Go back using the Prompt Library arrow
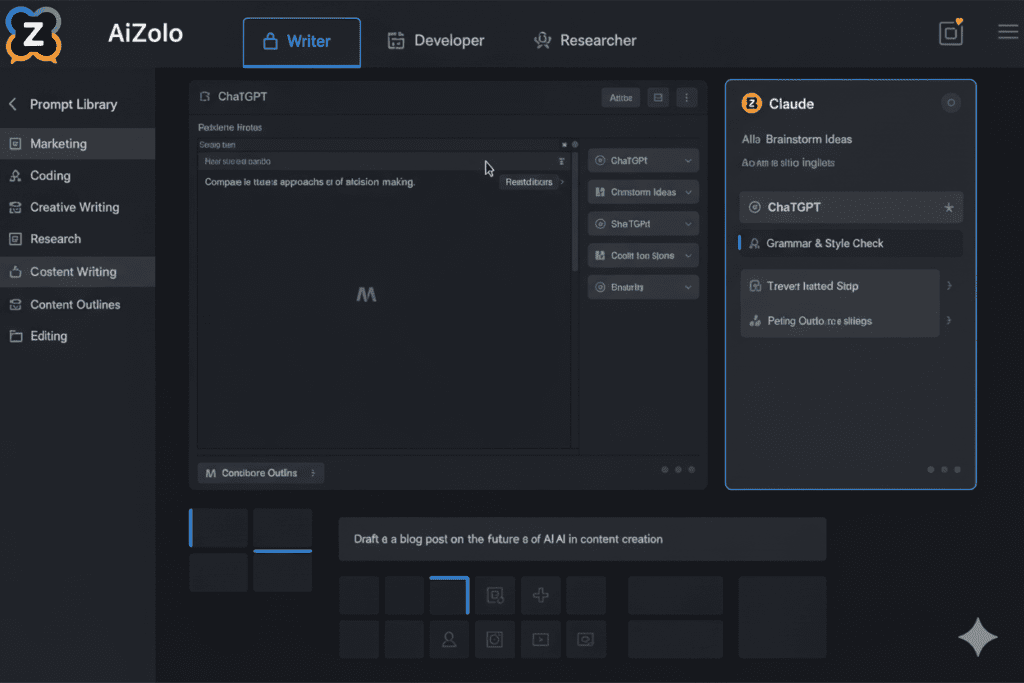Viewport: 1024px width, 683px height. point(13,104)
